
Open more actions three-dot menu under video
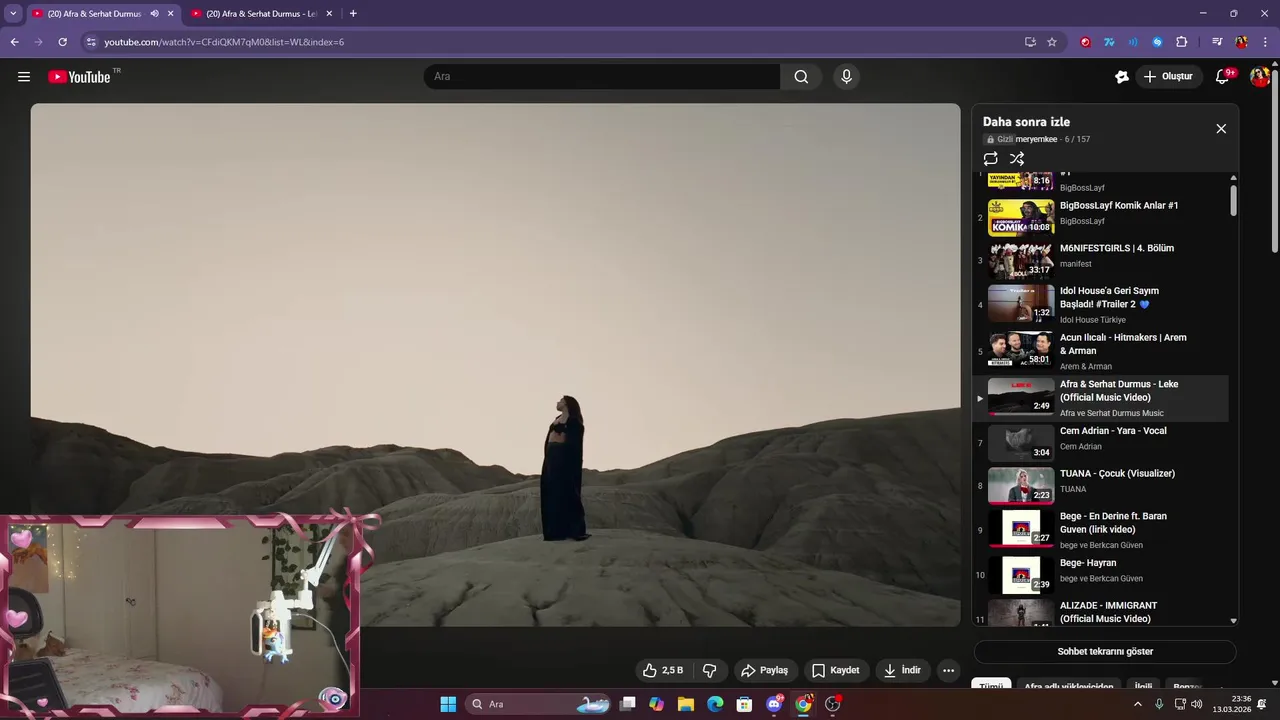pyautogui.click(x=949, y=670)
